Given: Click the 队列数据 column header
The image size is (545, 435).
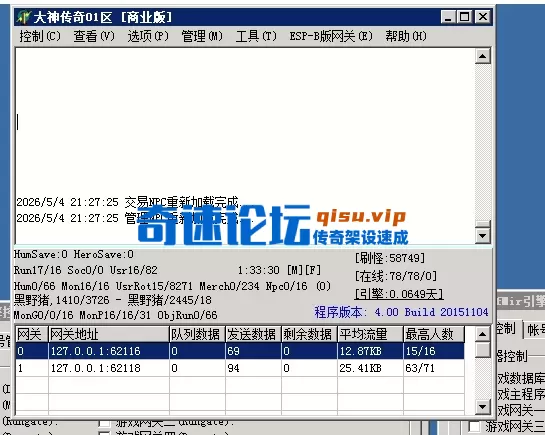Looking at the screenshot, I should pos(197,334).
